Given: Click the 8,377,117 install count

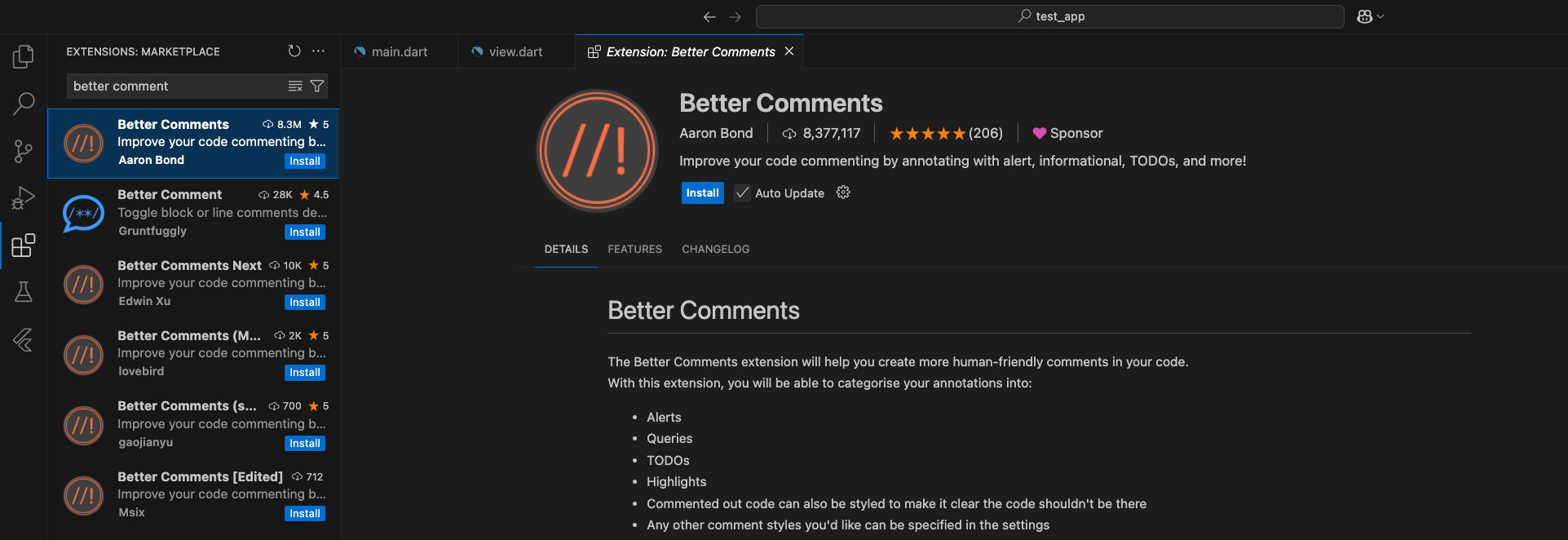Looking at the screenshot, I should [x=821, y=133].
